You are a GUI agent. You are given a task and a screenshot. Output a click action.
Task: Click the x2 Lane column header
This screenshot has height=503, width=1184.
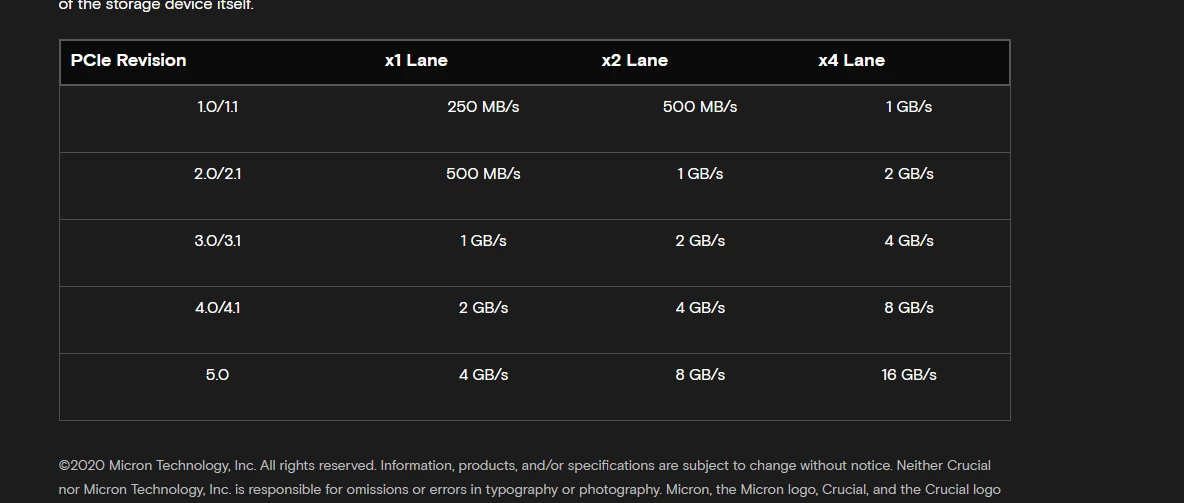634,61
